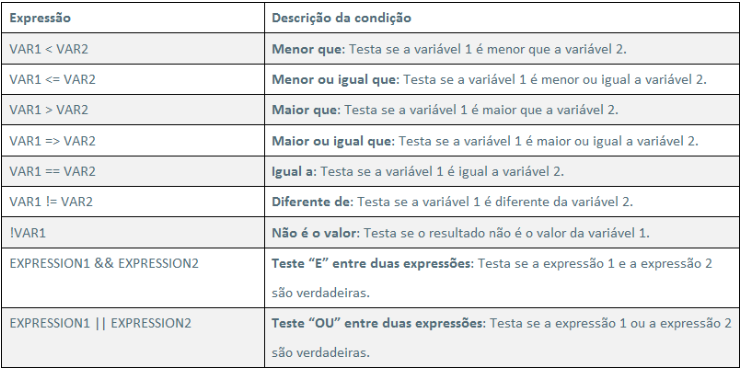744x372 pixels.
Task: Click the bold Menor que label
Action: point(307,49)
